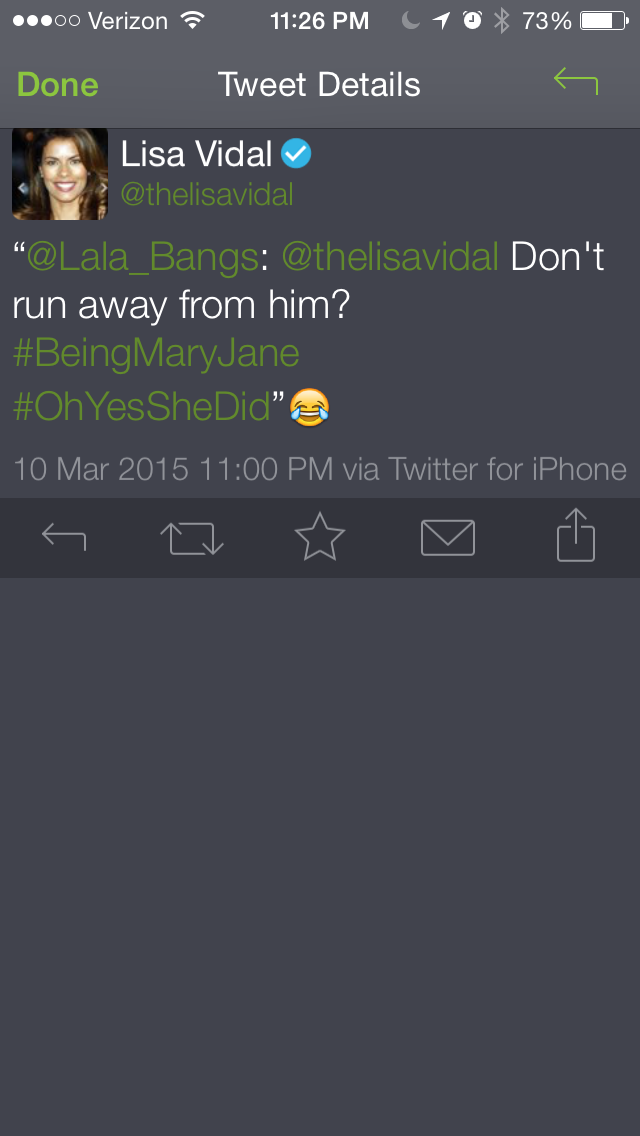The image size is (640, 1136).
Task: Retweet using the retweet arrows icon
Action: tap(191, 539)
